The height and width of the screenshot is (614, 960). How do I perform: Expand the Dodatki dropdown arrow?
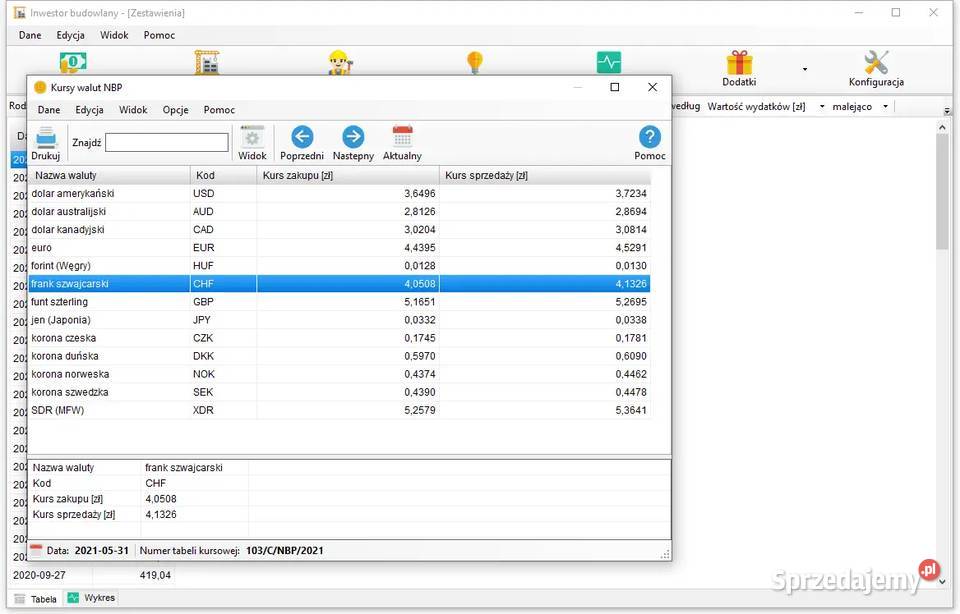click(x=805, y=70)
